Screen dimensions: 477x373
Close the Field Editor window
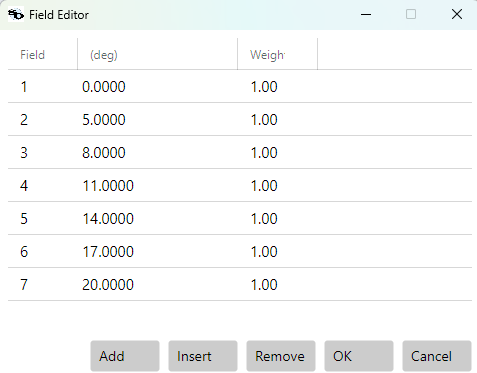457,14
